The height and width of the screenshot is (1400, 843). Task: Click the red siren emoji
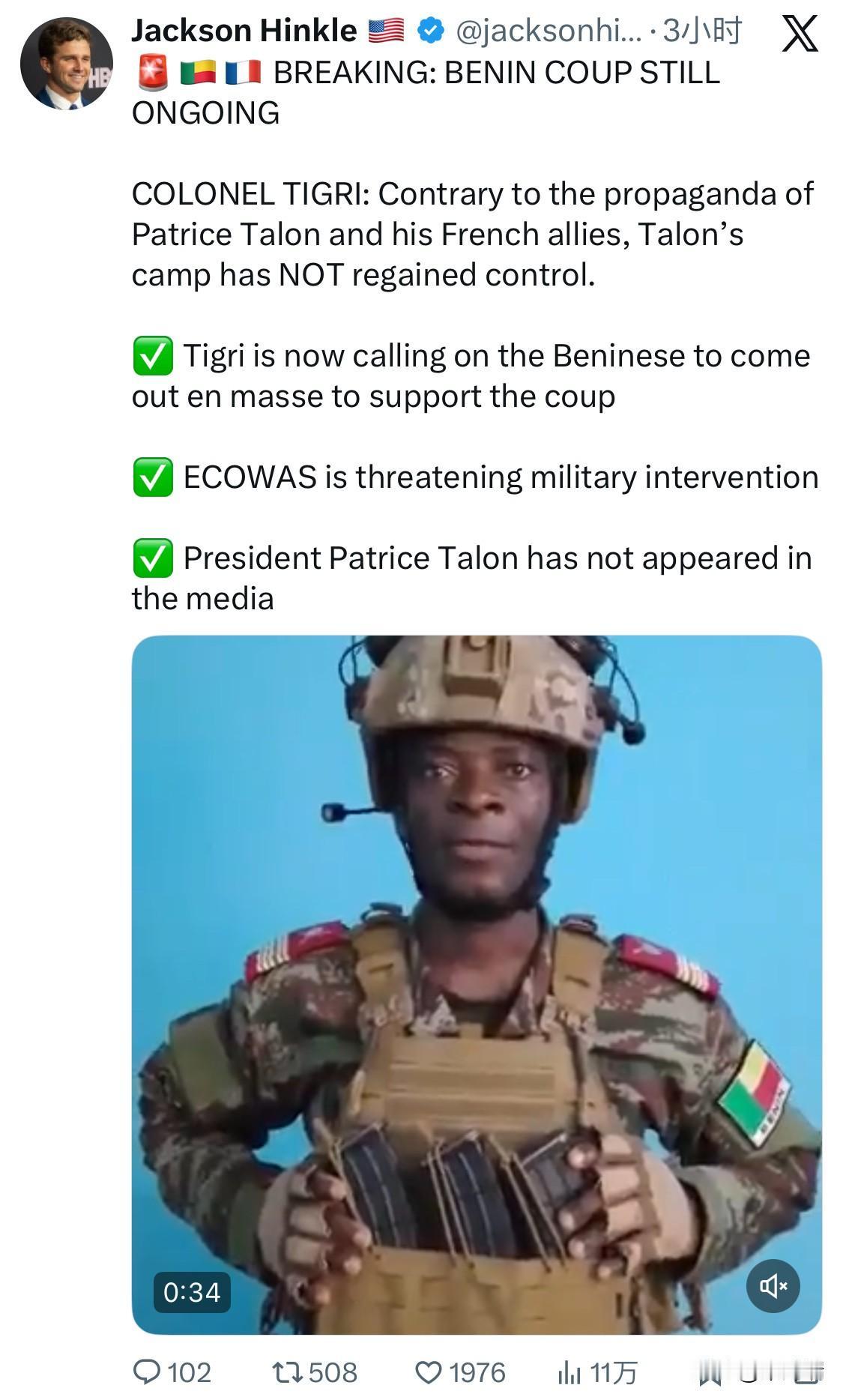tap(154, 72)
